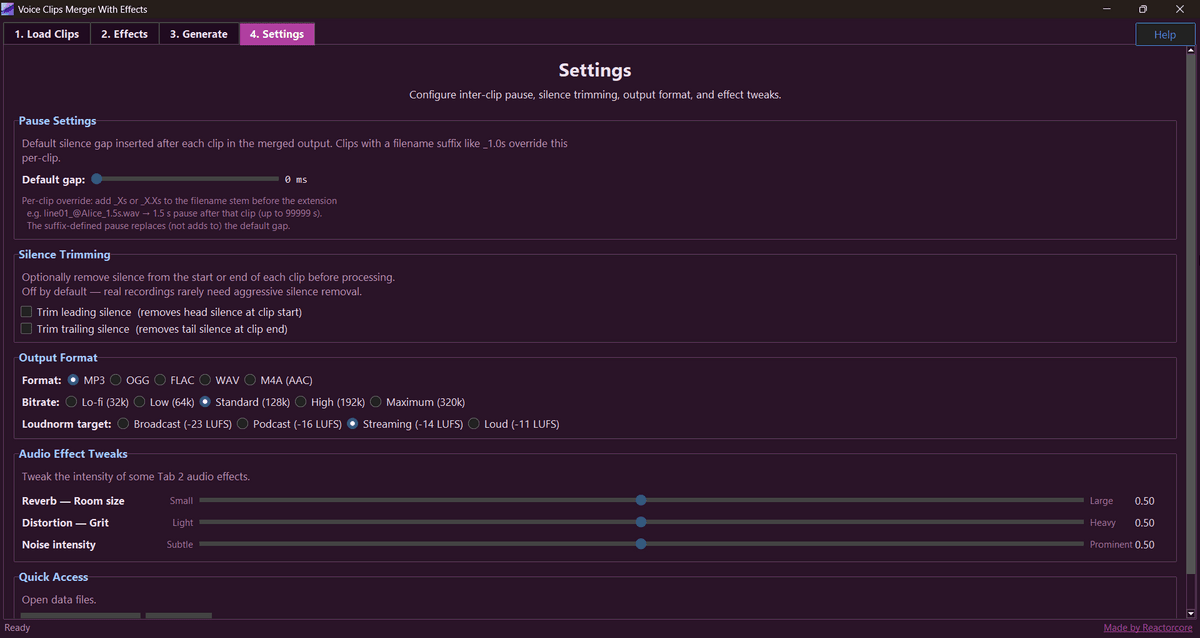Set bitrate to Lo-fi (32k)
The height and width of the screenshot is (638, 1200).
[x=71, y=402]
